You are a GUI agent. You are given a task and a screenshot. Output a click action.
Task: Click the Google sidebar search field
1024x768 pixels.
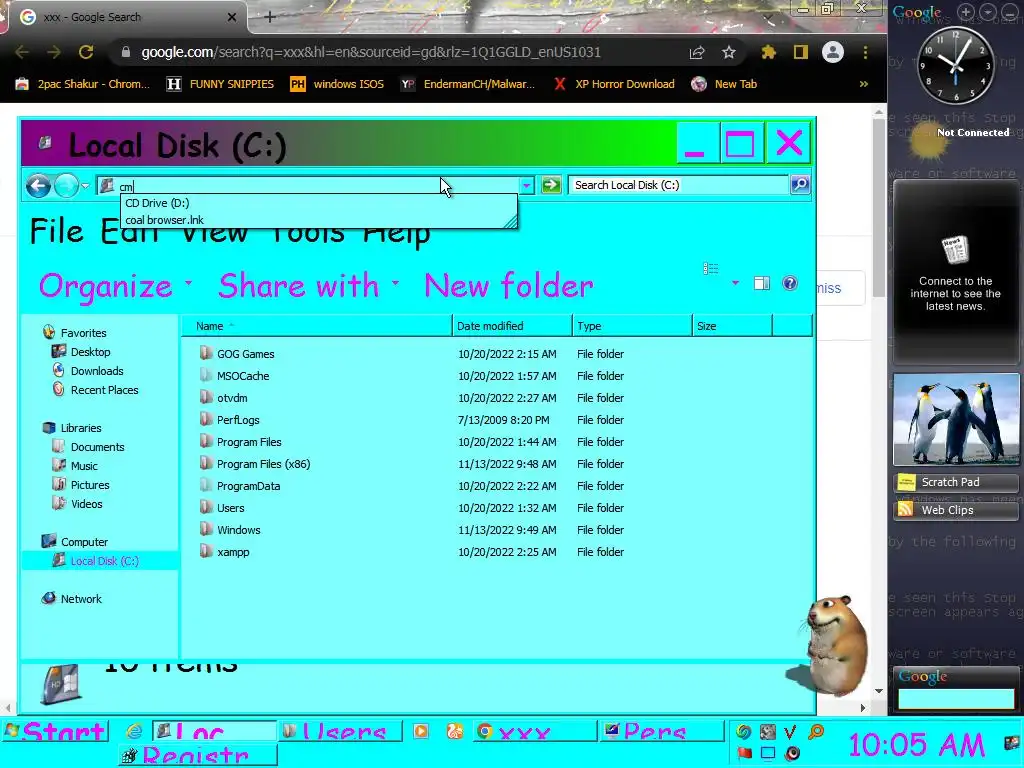[x=956, y=699]
